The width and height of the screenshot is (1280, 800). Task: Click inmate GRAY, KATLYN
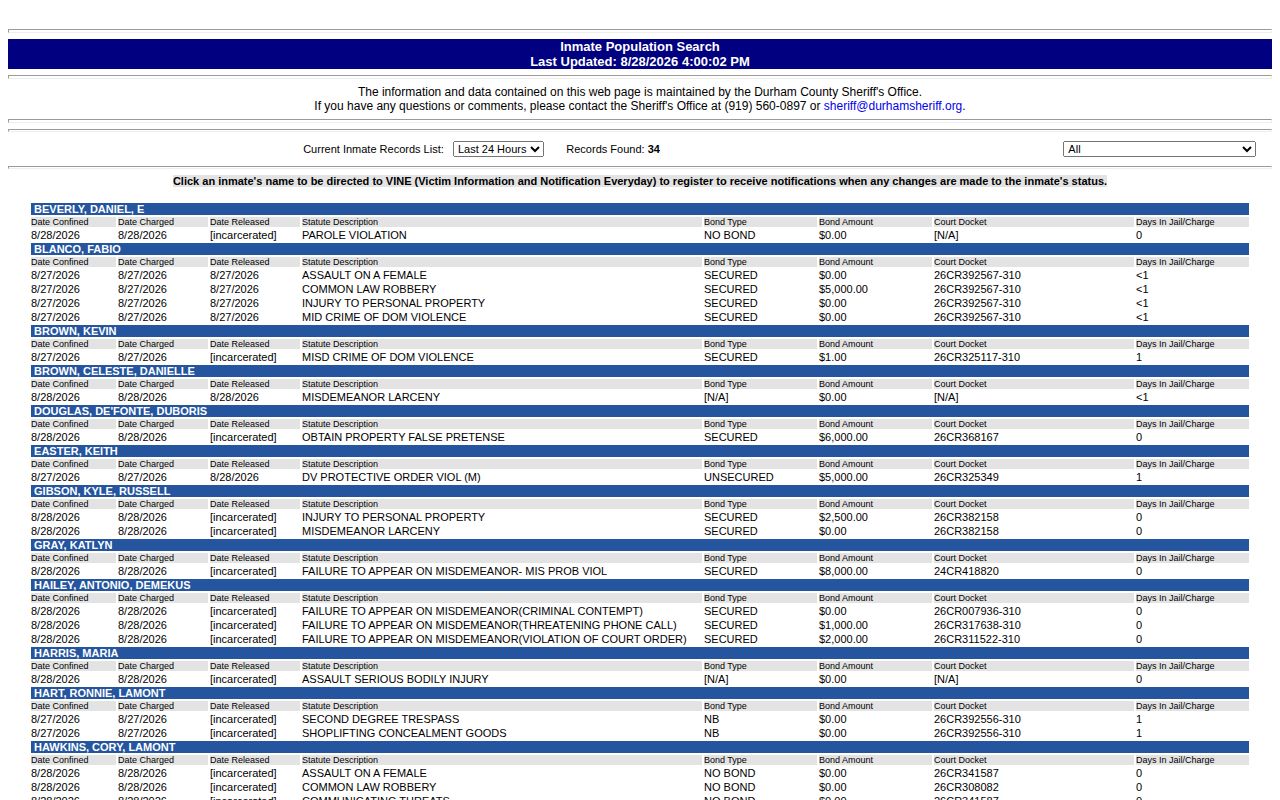click(x=73, y=545)
